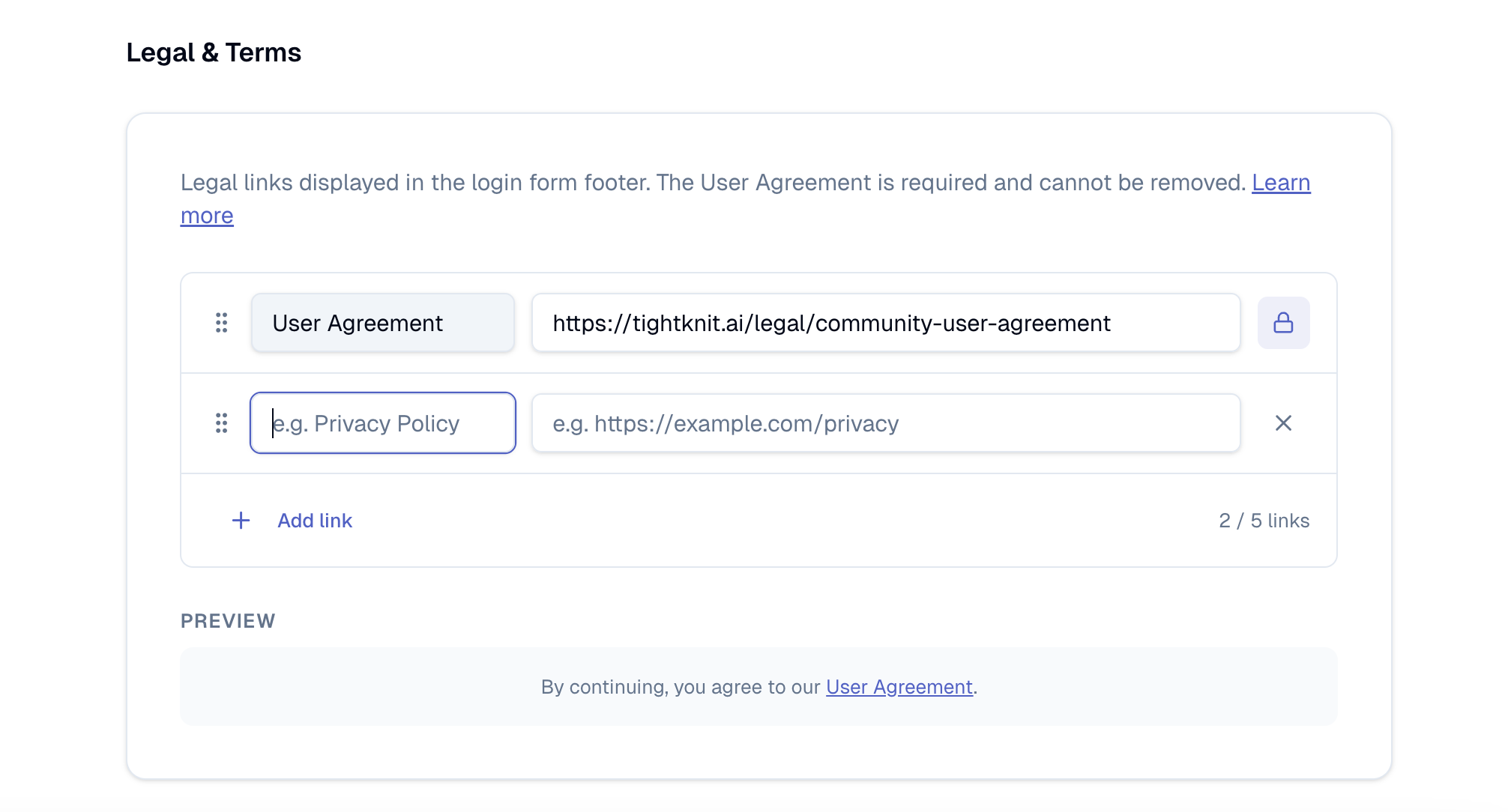Click the PREVIEW section label
The width and height of the screenshot is (1508, 812).
click(228, 621)
